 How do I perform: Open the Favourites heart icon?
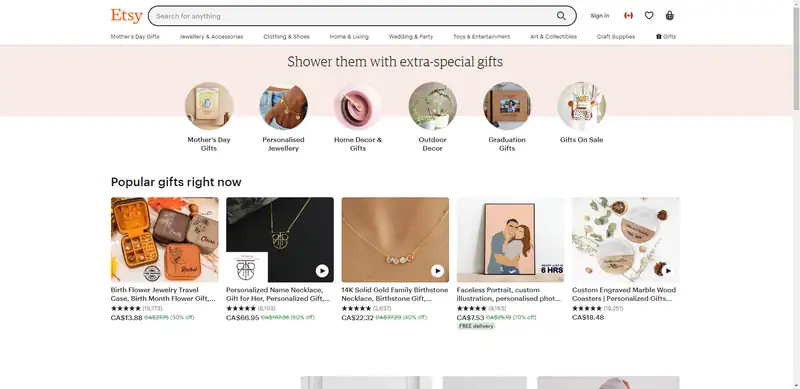click(x=649, y=16)
